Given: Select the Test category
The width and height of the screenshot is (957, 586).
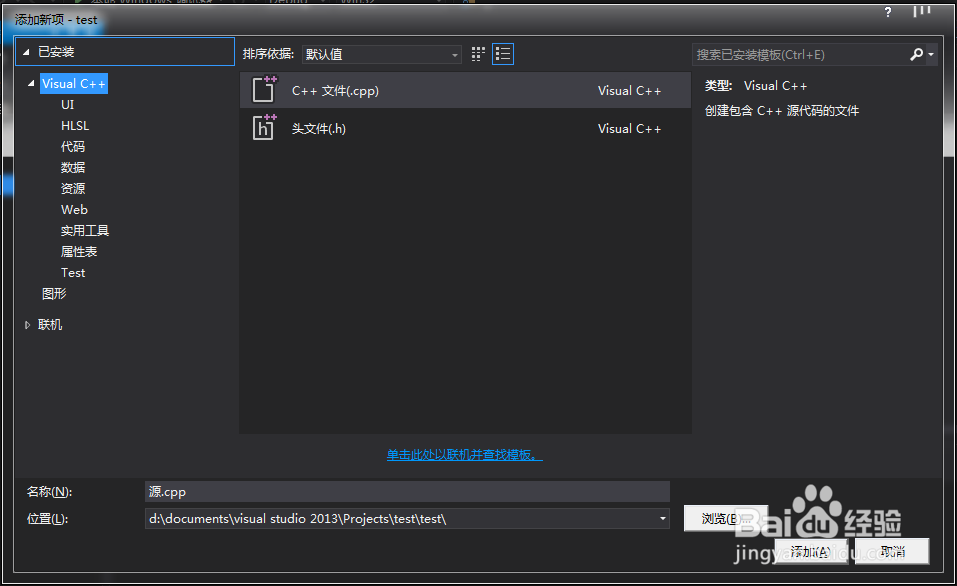Looking at the screenshot, I should pos(72,272).
